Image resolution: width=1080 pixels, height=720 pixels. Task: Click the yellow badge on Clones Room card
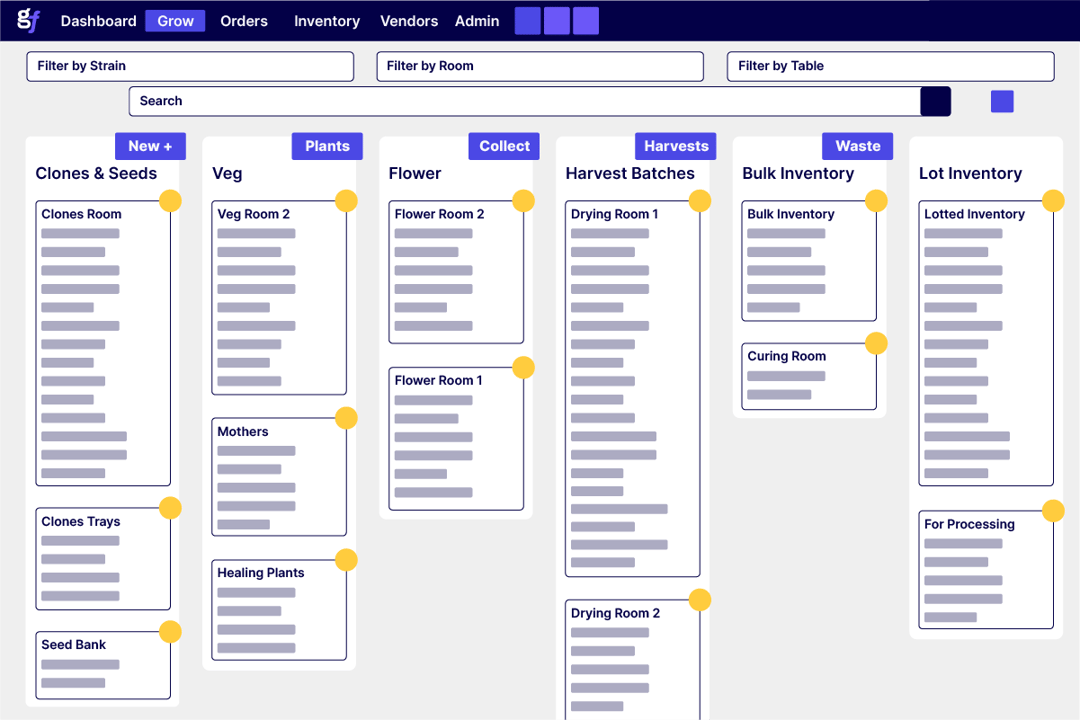click(x=170, y=201)
